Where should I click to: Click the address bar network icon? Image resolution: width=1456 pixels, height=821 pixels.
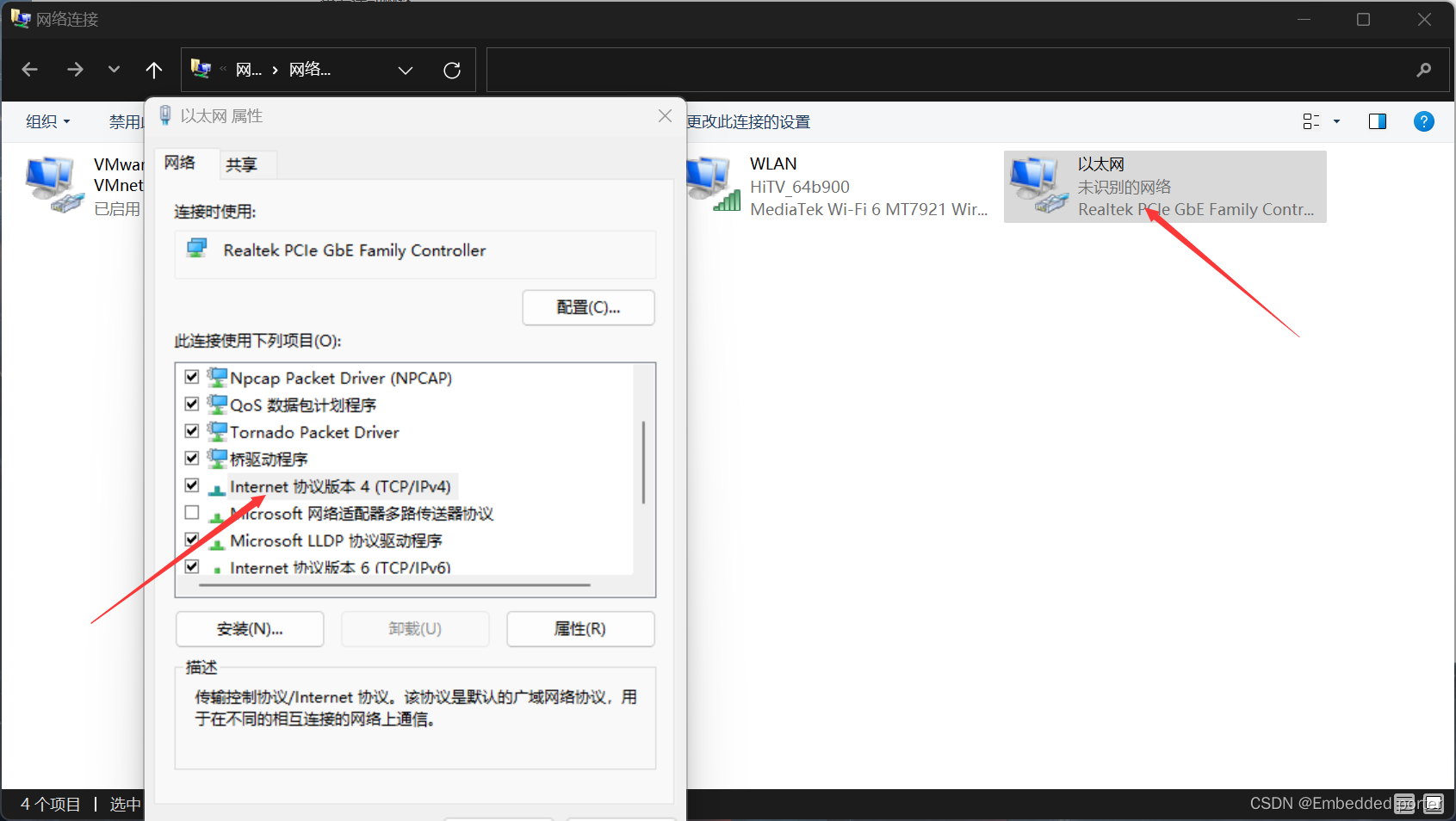coord(201,69)
